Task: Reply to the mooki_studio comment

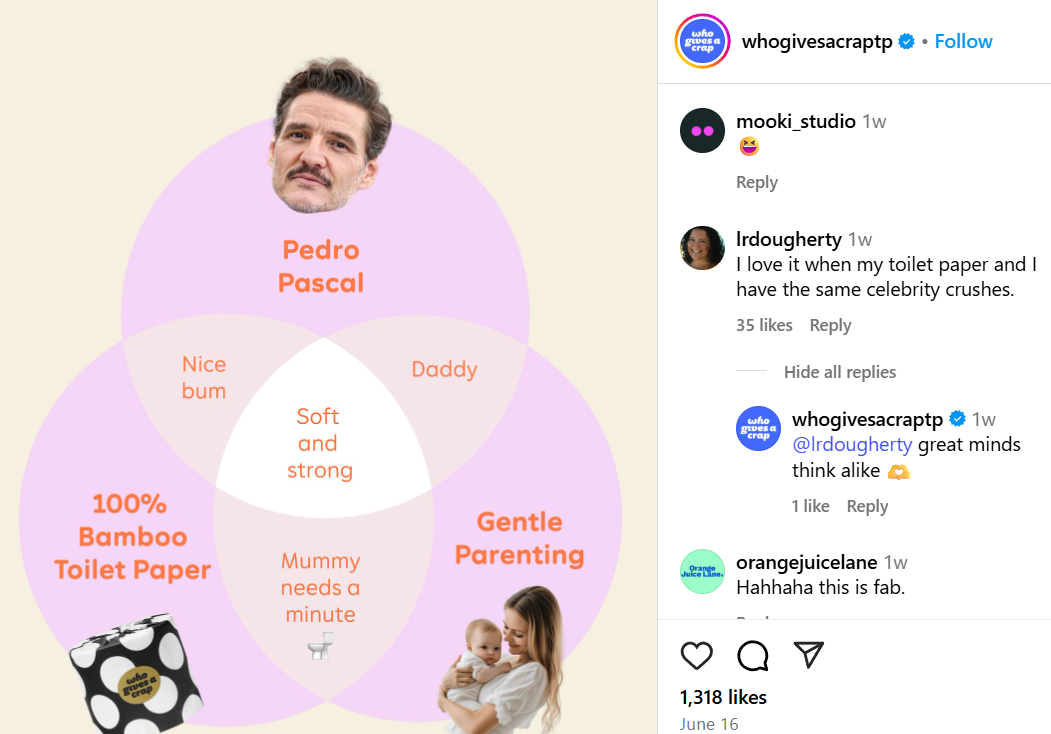Action: click(x=757, y=182)
